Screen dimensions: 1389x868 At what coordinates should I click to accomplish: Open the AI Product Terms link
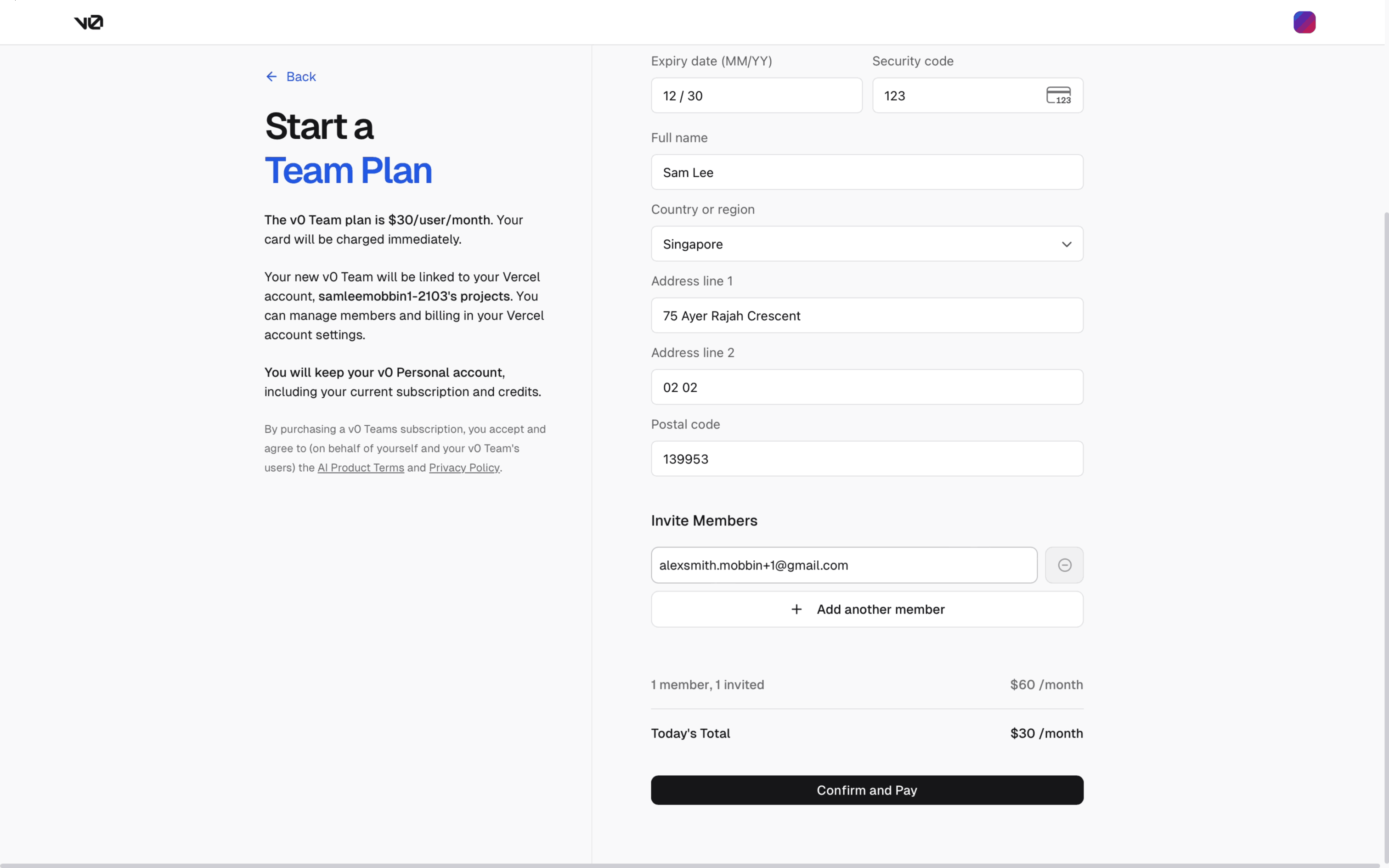[x=361, y=468]
